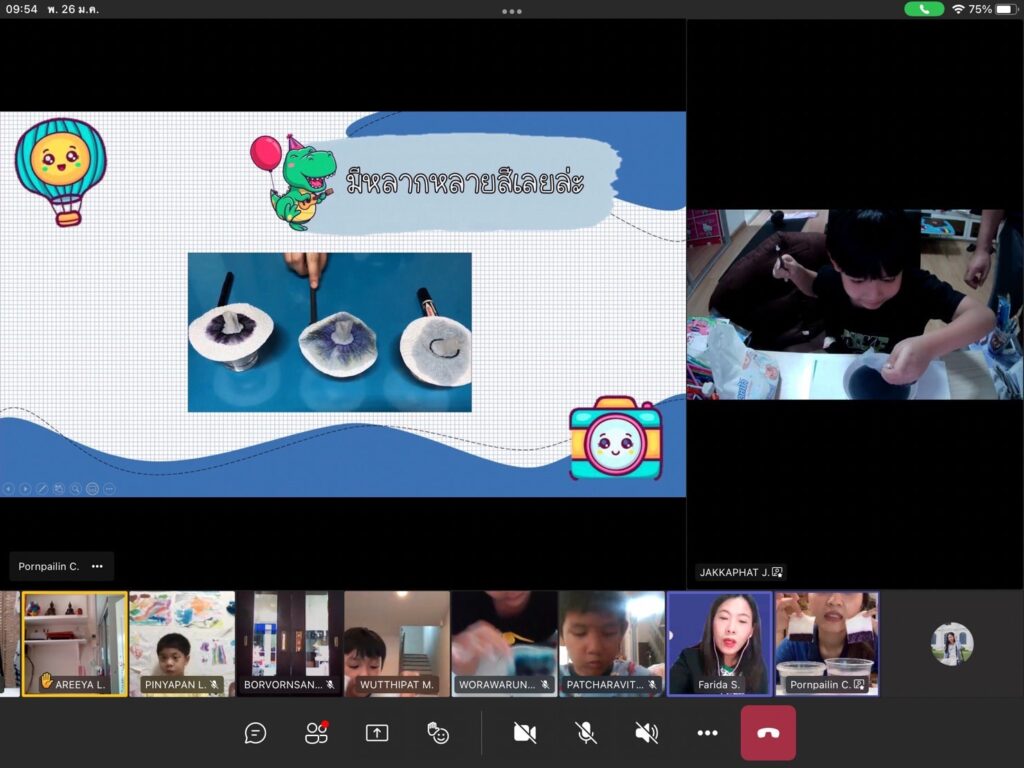Unmute the microphone
This screenshot has height=768, width=1024.
coord(586,733)
